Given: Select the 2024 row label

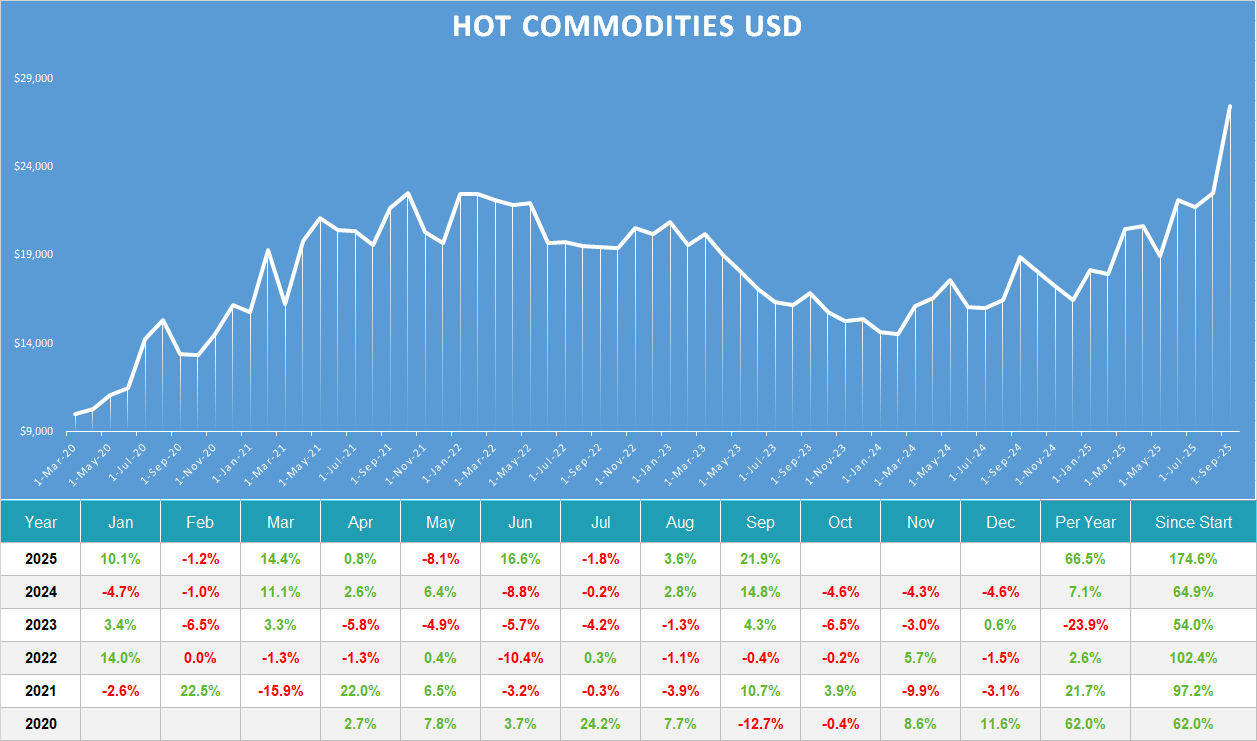Looking at the screenshot, I should click(41, 592).
